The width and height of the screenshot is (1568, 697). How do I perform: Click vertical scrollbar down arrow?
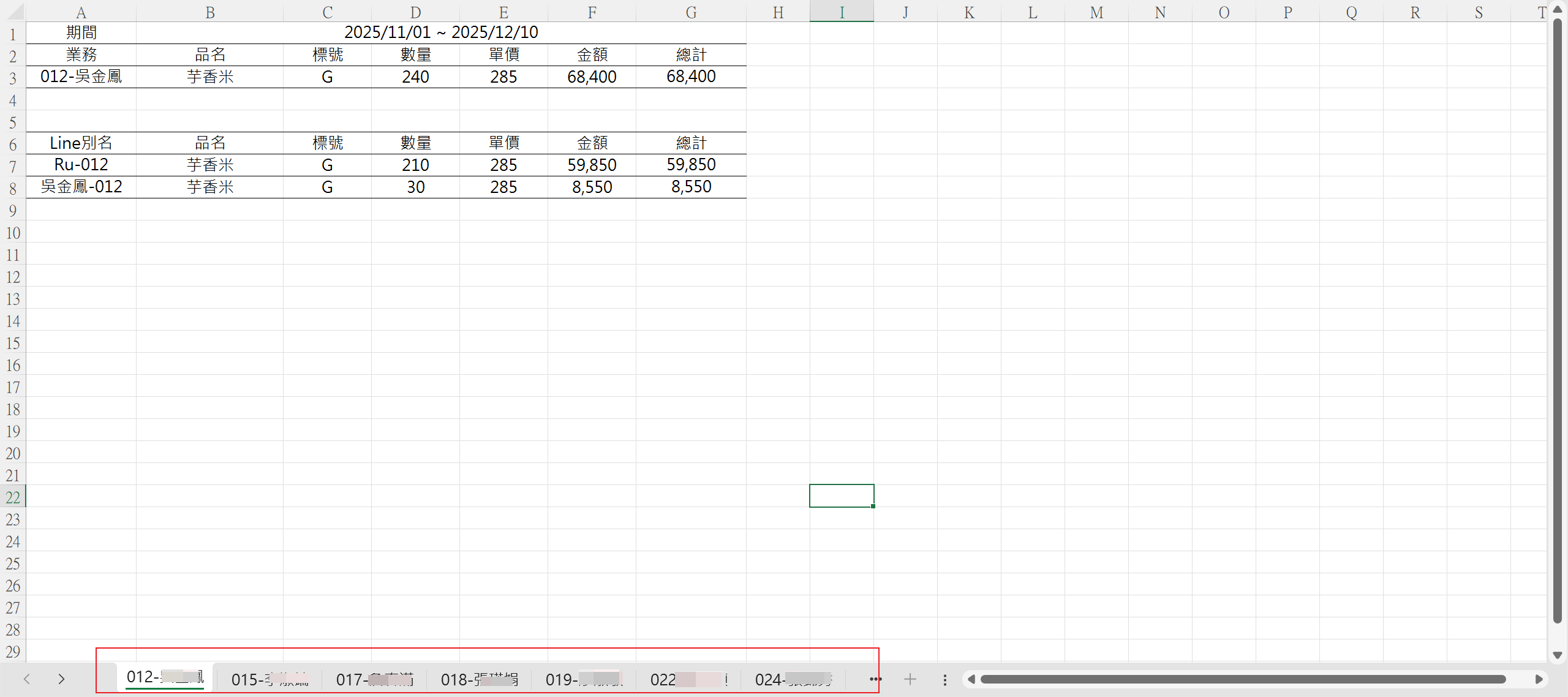[x=1558, y=655]
